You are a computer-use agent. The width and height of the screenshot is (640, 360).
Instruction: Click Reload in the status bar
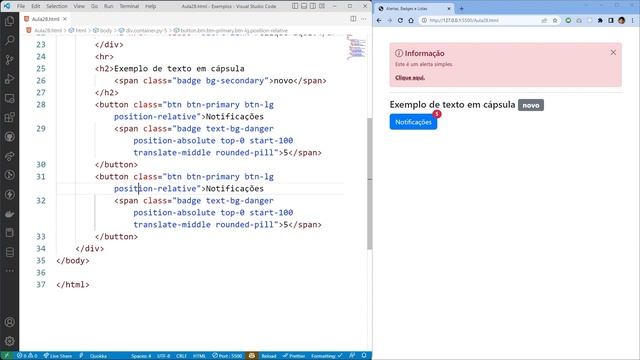269,356
